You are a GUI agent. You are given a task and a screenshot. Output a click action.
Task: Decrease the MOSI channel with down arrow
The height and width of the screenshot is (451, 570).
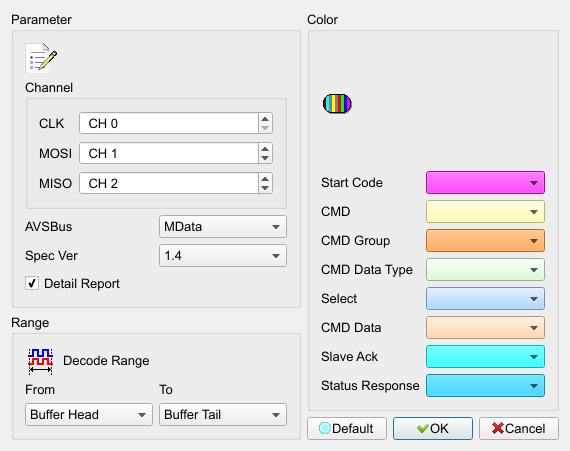(x=265, y=158)
